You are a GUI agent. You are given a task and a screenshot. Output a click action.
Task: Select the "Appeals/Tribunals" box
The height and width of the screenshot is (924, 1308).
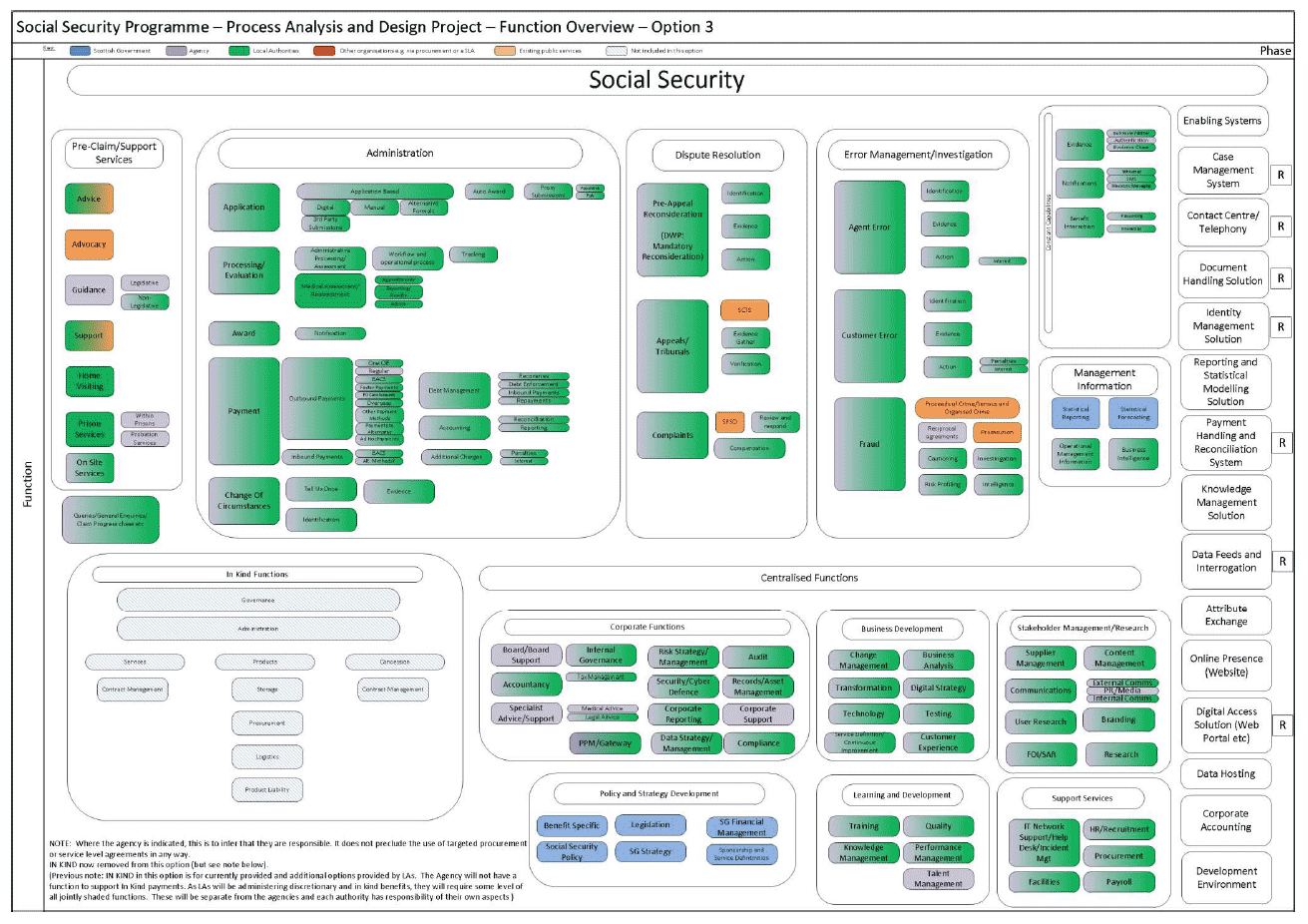pyautogui.click(x=672, y=346)
